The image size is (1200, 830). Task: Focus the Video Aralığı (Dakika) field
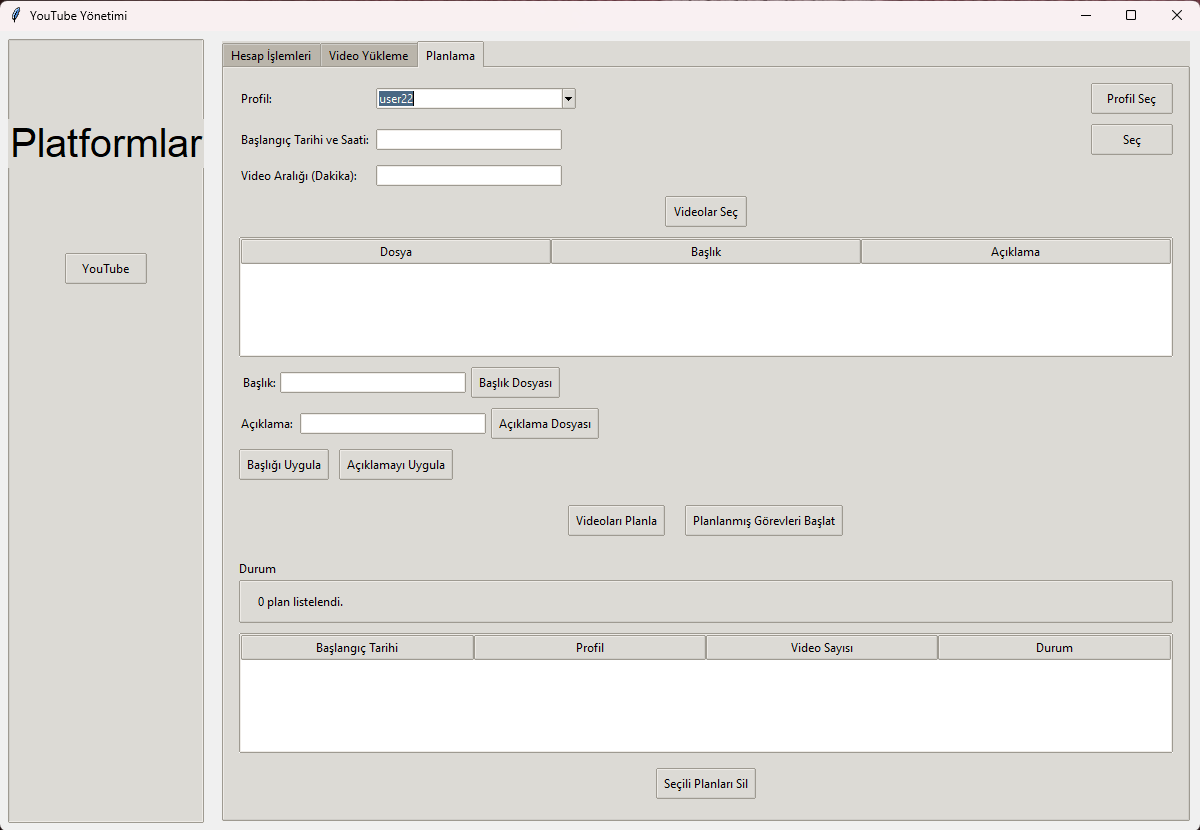pos(469,176)
